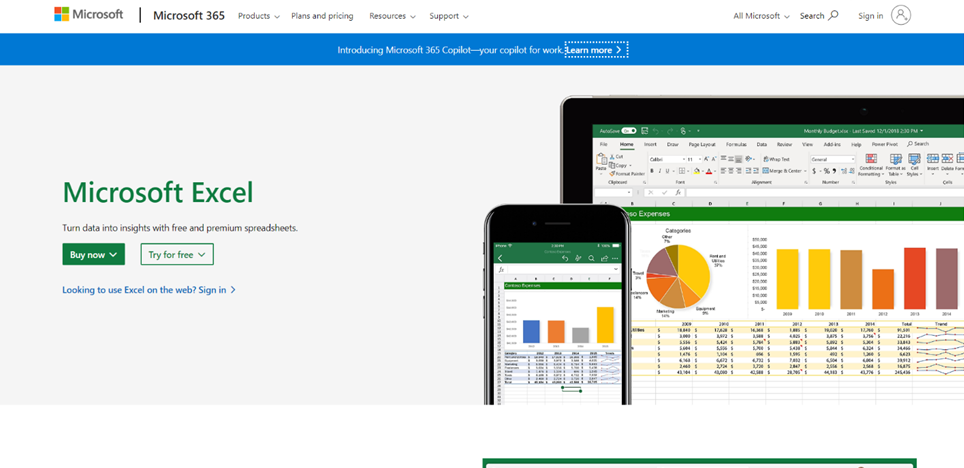Toggle Underline in the laptop Excel ribbon

[667, 171]
